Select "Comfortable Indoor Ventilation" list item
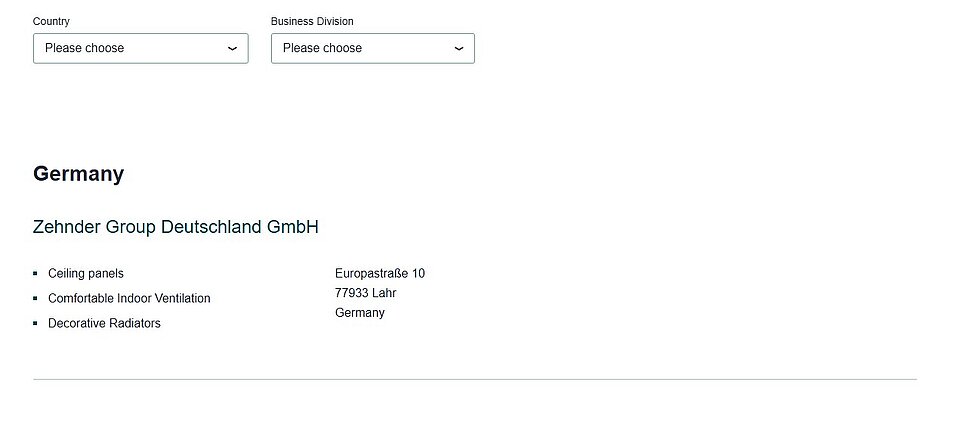969x425 pixels. [129, 298]
